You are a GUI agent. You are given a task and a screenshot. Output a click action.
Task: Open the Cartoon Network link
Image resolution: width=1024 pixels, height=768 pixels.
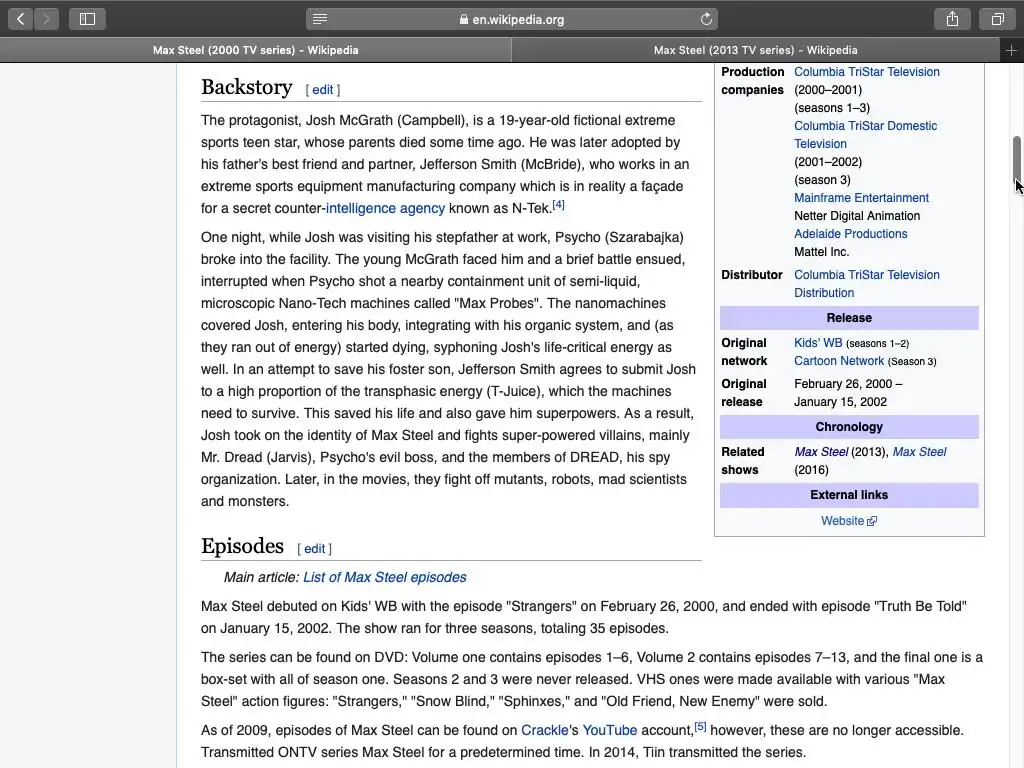[x=839, y=361]
